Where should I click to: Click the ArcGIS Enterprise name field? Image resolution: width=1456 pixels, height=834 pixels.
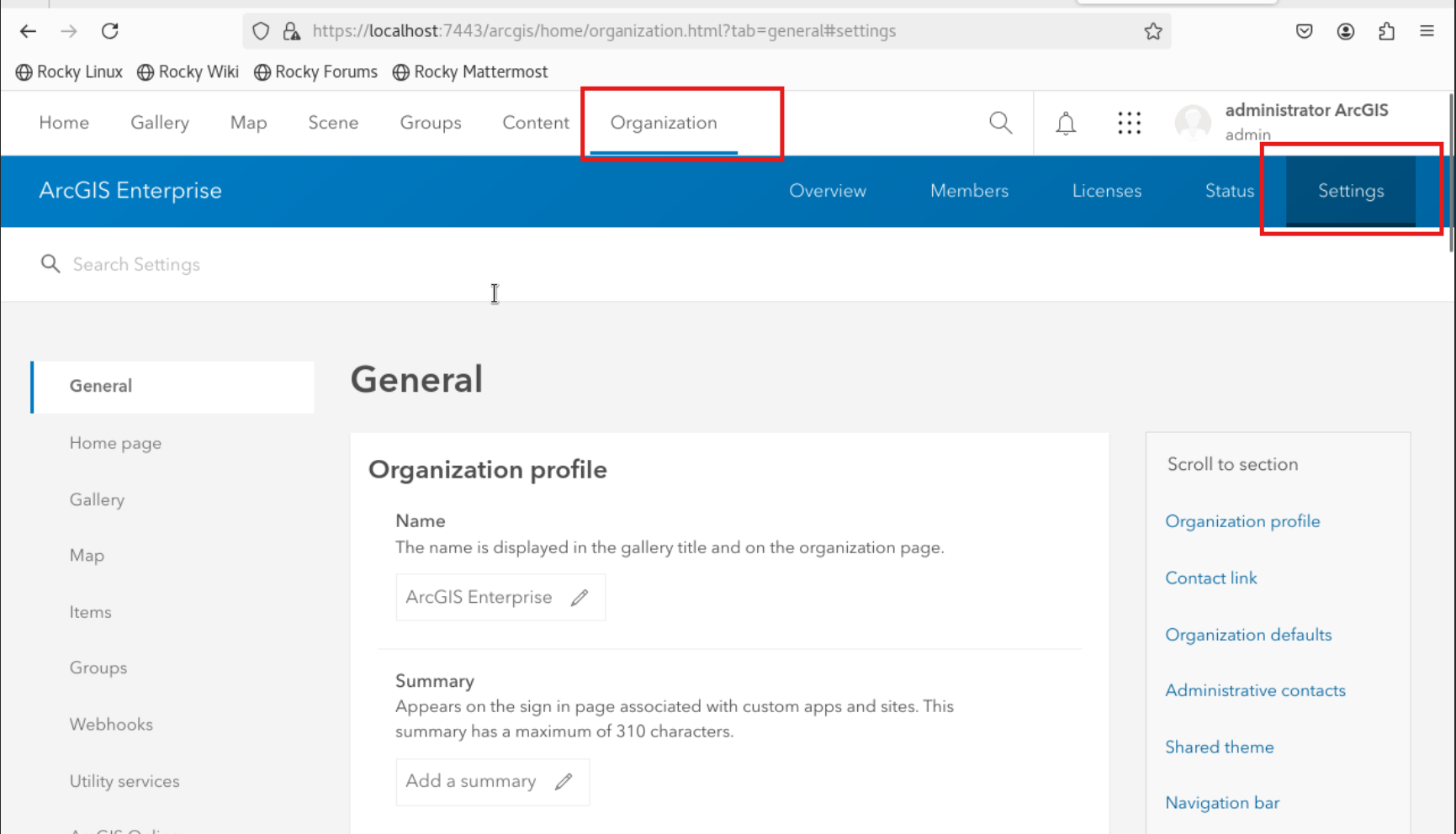[500, 598]
